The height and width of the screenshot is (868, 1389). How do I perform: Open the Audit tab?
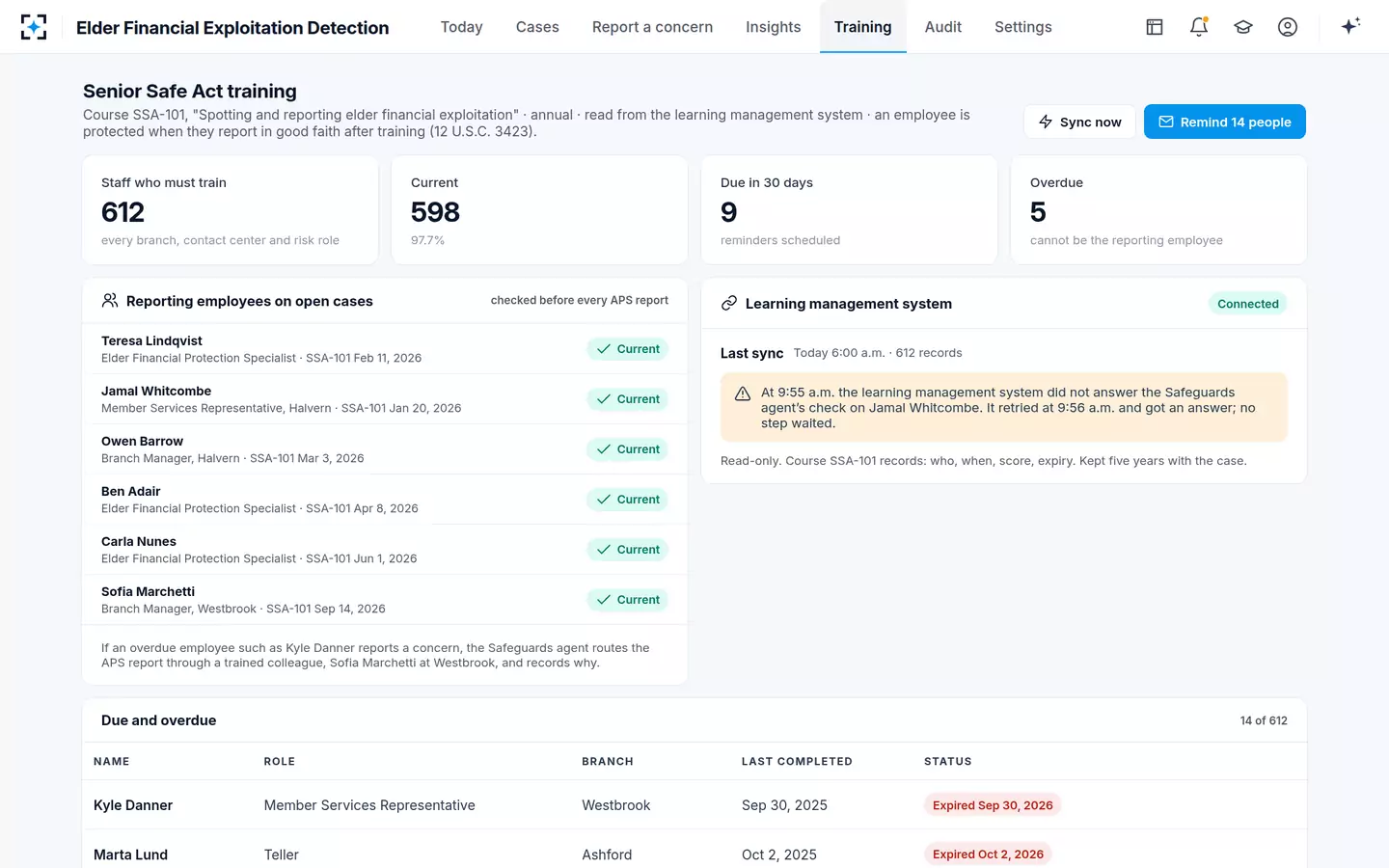(943, 27)
